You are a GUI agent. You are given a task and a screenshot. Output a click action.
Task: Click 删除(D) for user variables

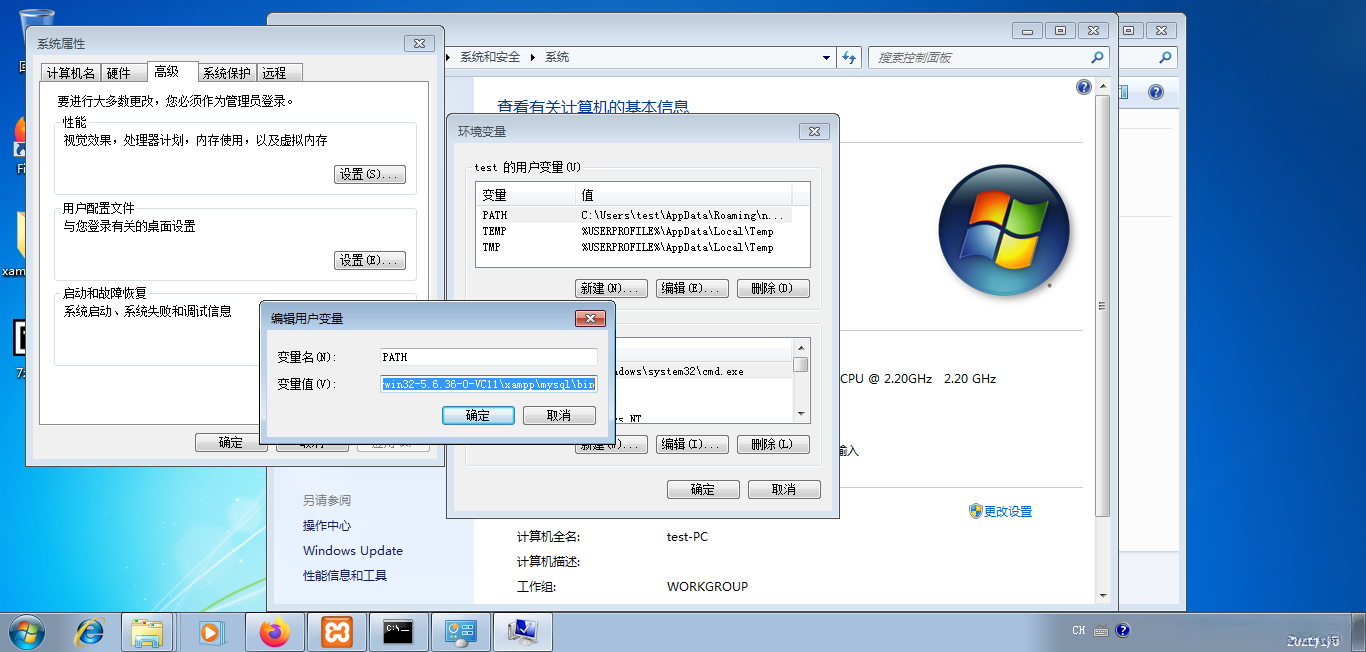pyautogui.click(x=773, y=288)
